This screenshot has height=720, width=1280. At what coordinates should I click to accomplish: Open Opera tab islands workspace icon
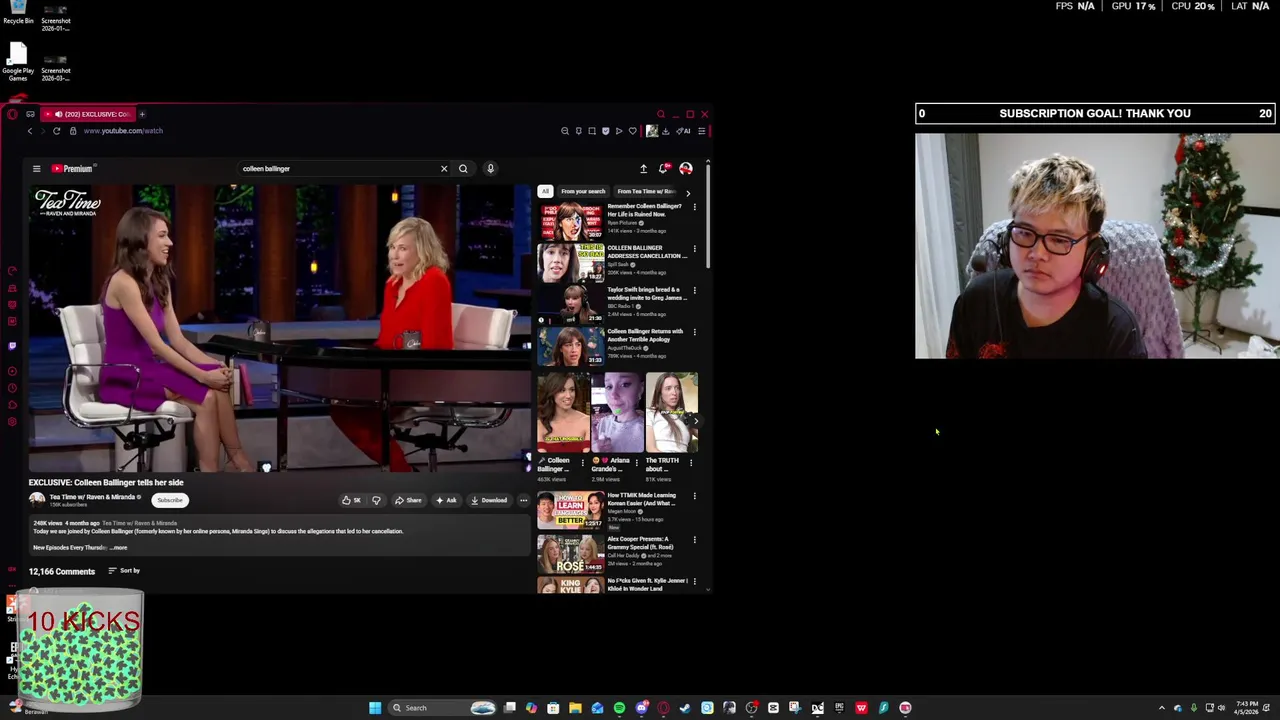tap(30, 114)
